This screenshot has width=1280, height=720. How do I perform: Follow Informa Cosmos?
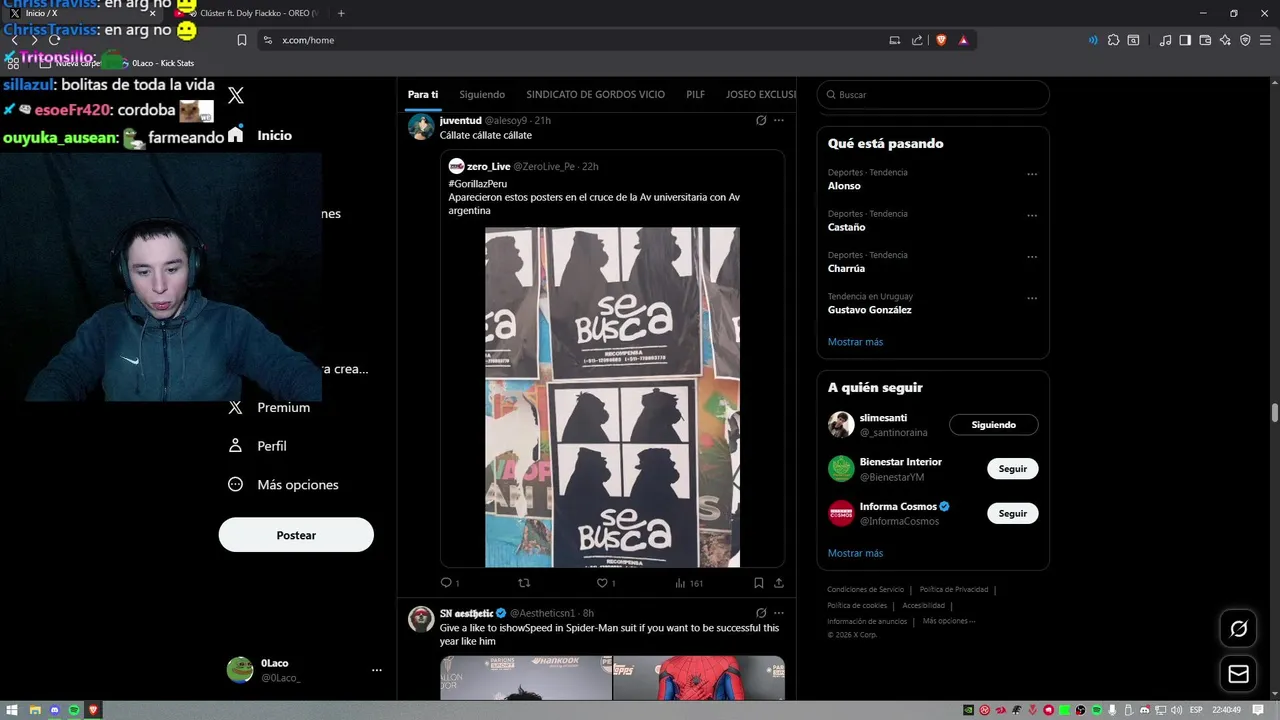[1012, 513]
